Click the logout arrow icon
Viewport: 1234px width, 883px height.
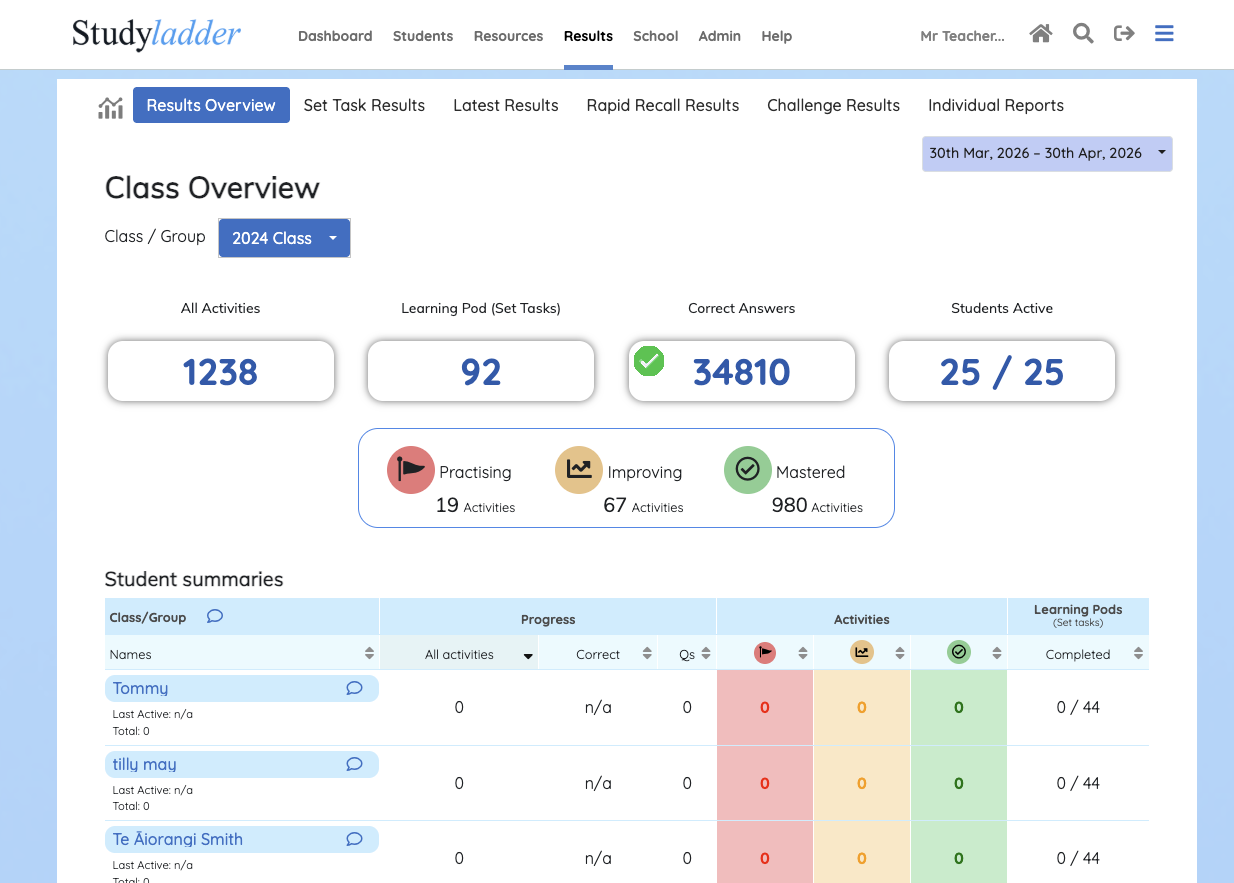pyautogui.click(x=1124, y=34)
